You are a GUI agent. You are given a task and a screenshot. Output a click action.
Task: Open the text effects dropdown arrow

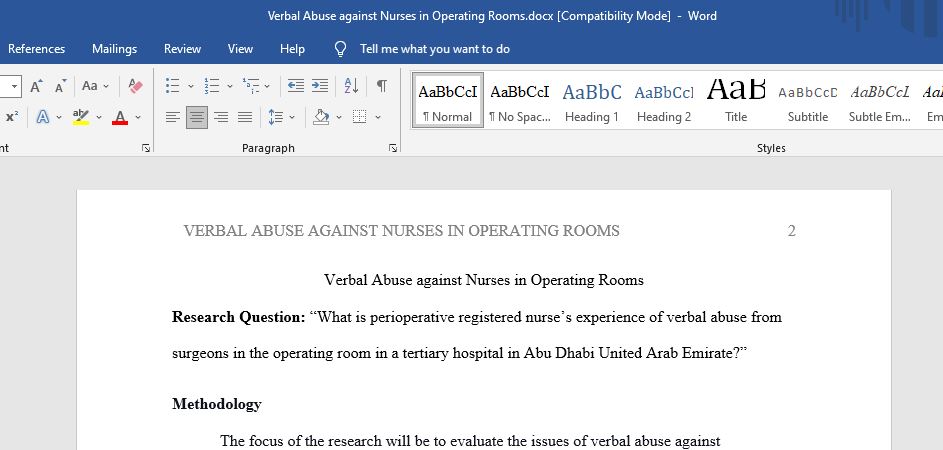(59, 117)
